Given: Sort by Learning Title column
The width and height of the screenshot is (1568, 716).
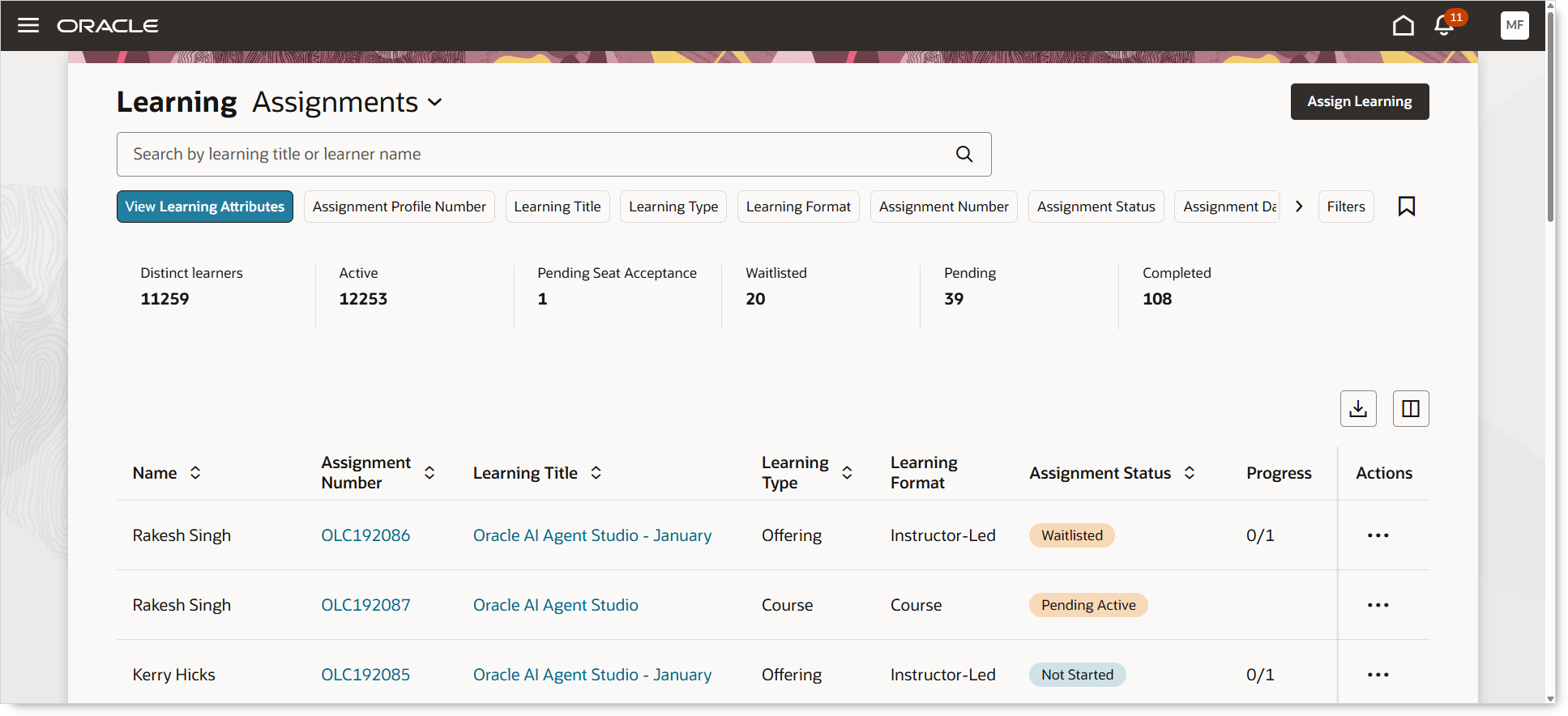Looking at the screenshot, I should [x=596, y=473].
